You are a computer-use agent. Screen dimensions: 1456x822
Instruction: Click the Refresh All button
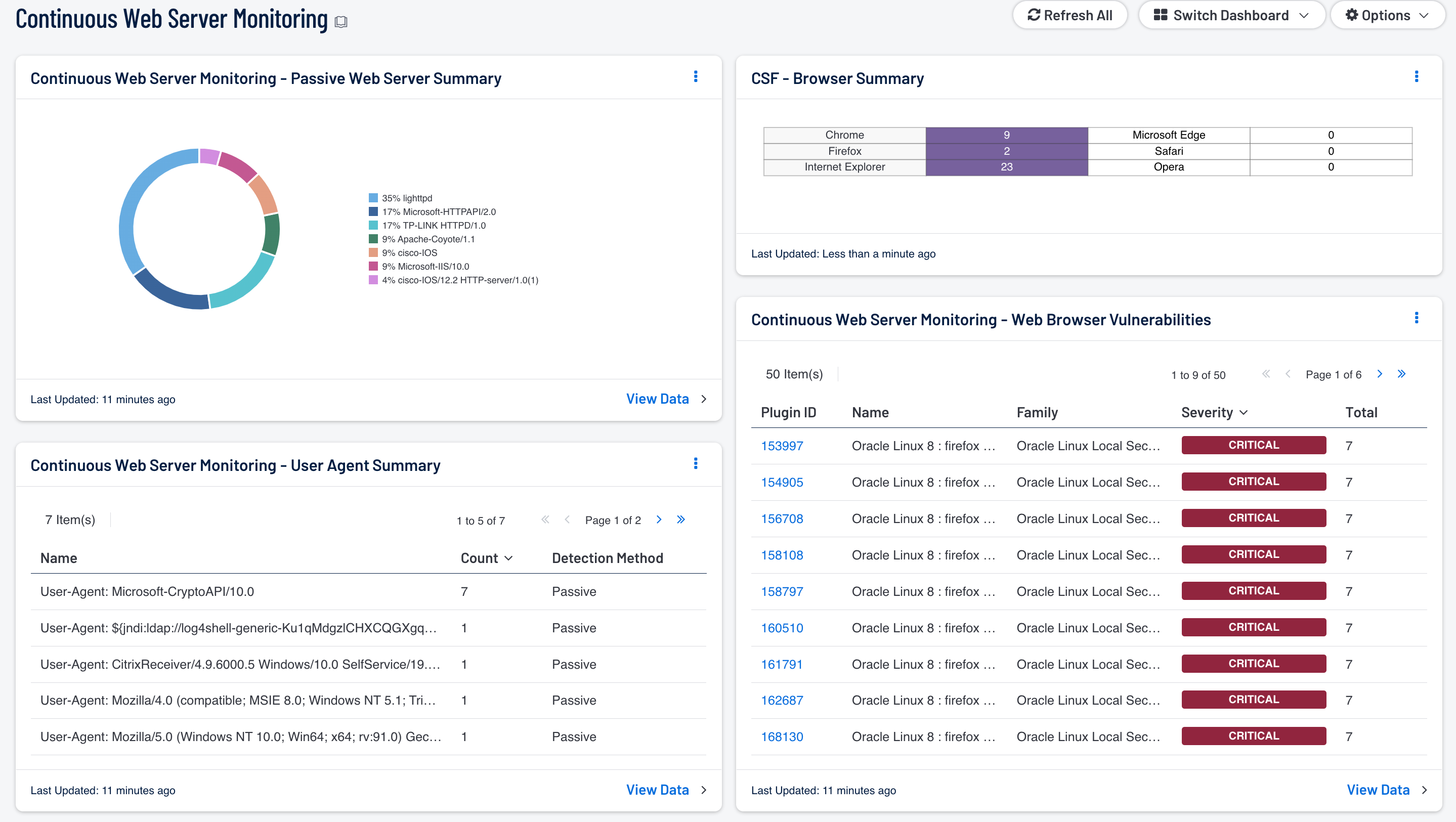point(1069,15)
